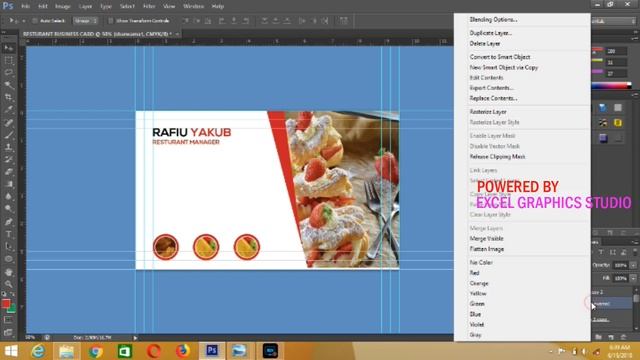Open the status bar info arrow

(135, 338)
